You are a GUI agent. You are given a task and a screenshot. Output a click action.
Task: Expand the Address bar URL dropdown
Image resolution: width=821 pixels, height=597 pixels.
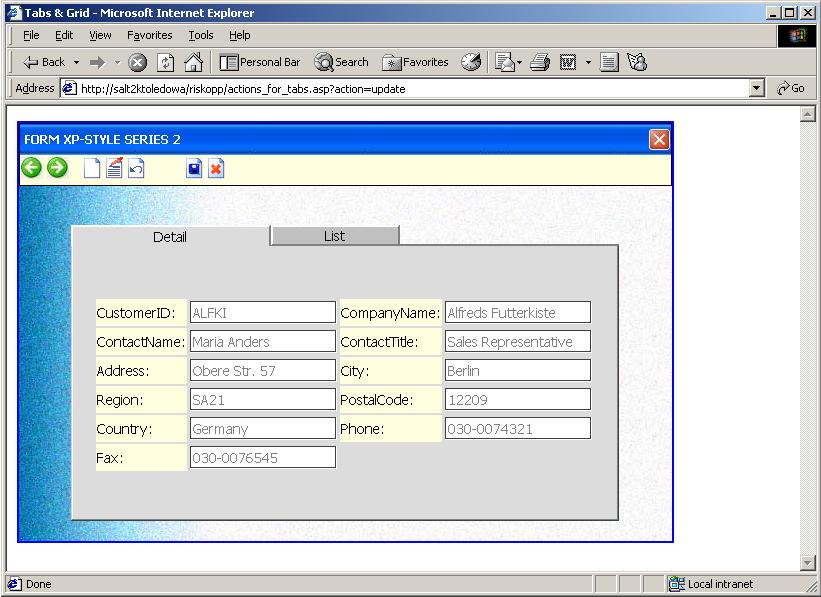point(757,88)
